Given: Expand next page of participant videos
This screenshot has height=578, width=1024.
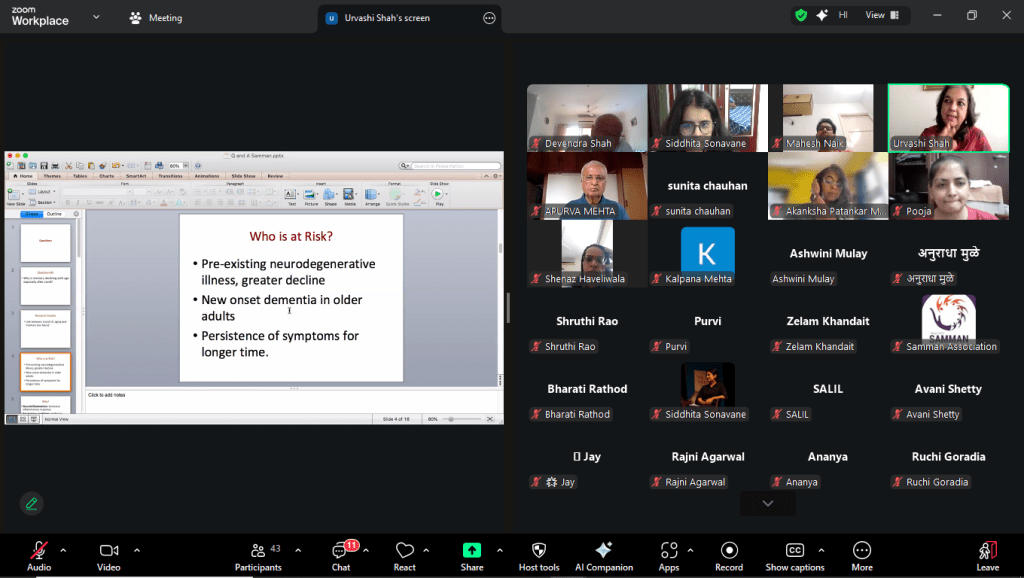Looking at the screenshot, I should click(768, 503).
